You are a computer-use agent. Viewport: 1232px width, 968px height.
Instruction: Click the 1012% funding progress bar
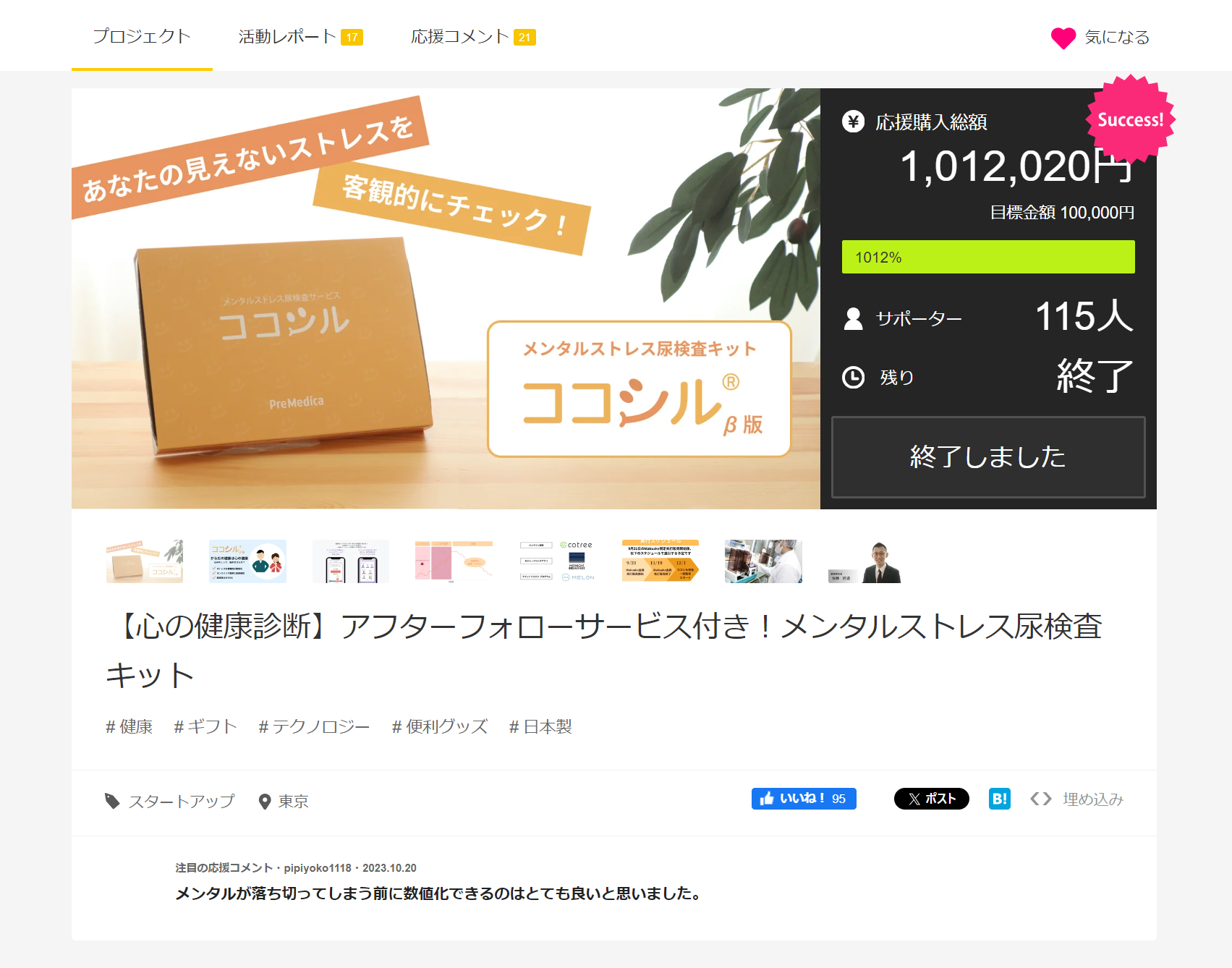point(988,257)
